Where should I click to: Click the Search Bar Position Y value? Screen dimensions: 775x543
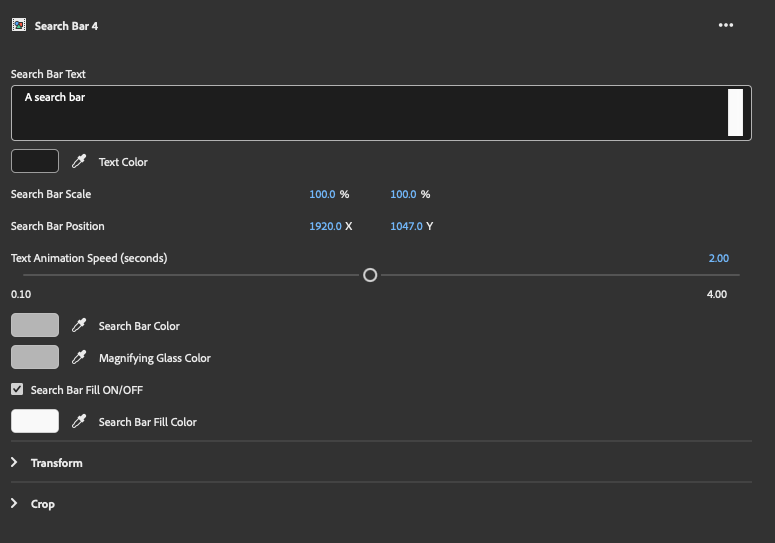tap(406, 226)
